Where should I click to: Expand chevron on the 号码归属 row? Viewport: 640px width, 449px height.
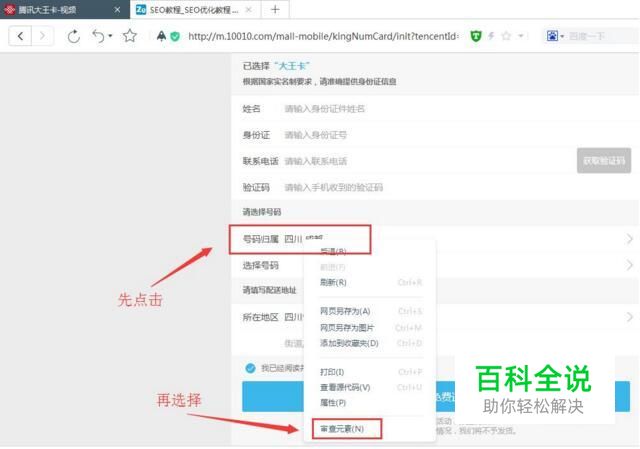[x=629, y=239]
